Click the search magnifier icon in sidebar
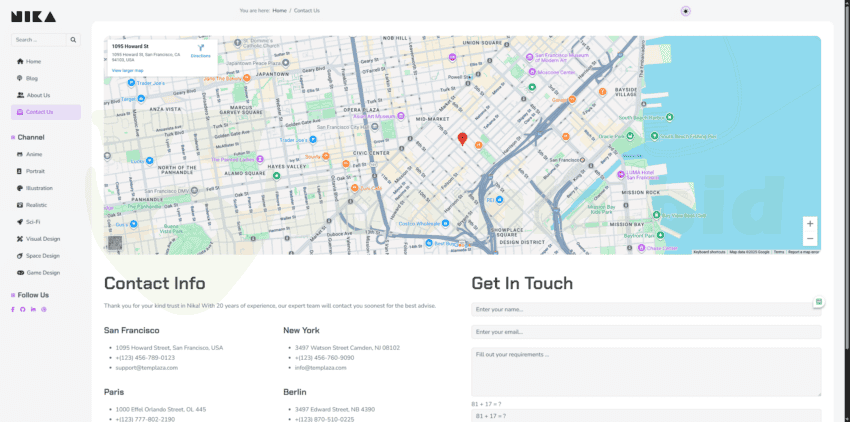The image size is (850, 422). (x=73, y=40)
